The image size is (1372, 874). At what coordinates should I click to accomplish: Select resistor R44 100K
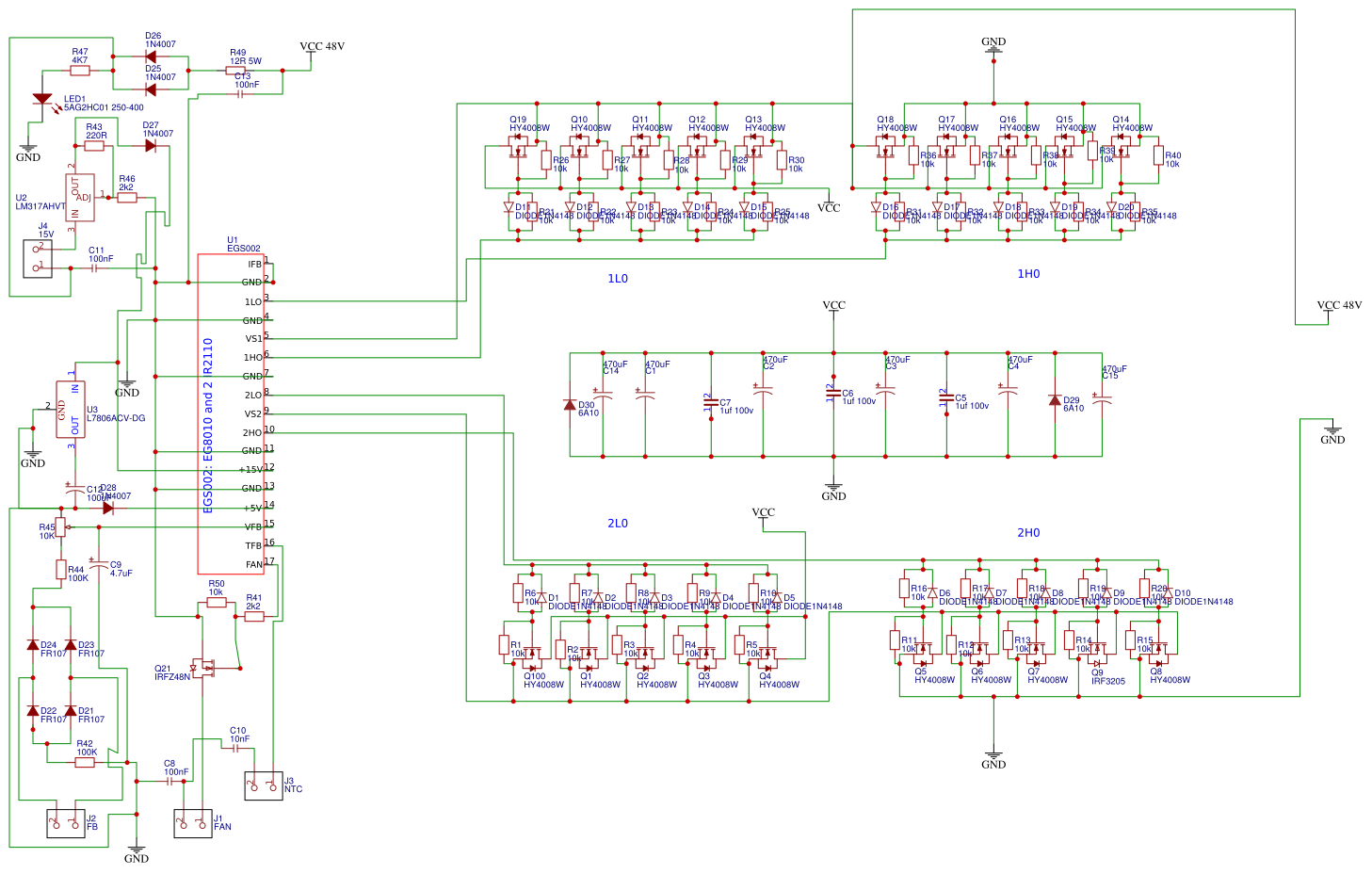pos(61,569)
